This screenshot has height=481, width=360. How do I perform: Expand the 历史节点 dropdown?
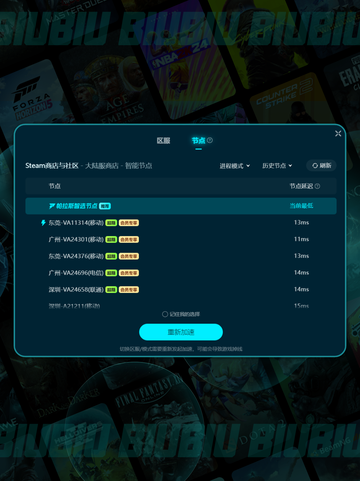[277, 166]
